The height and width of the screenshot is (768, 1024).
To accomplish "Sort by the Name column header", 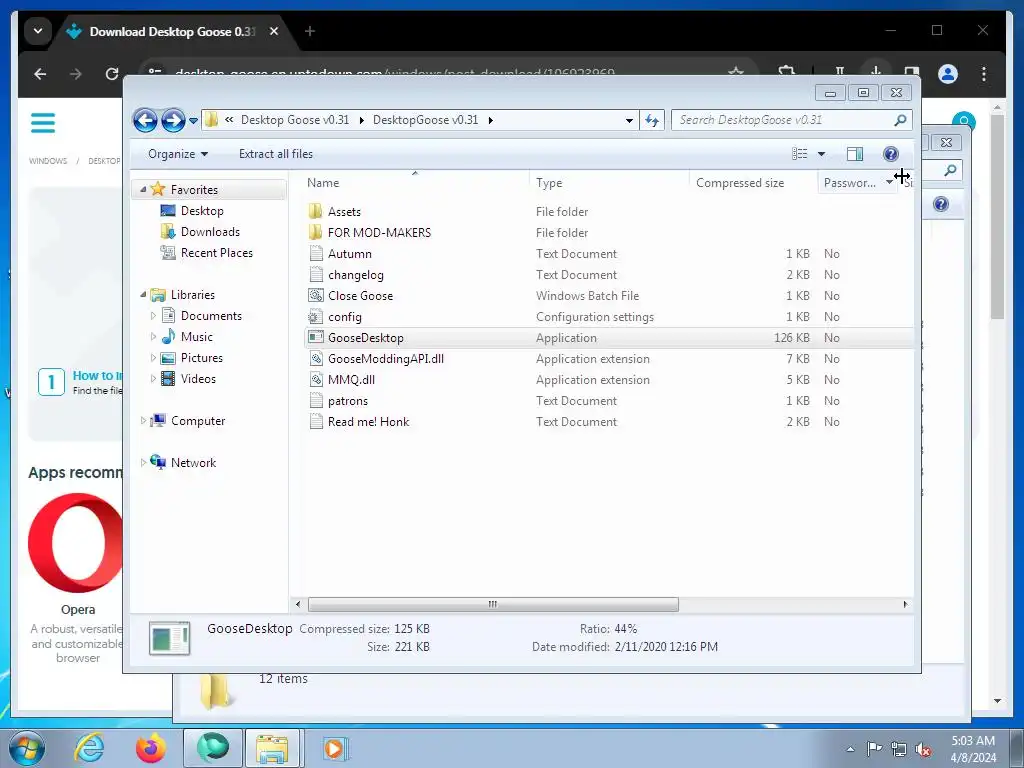I will [415, 183].
